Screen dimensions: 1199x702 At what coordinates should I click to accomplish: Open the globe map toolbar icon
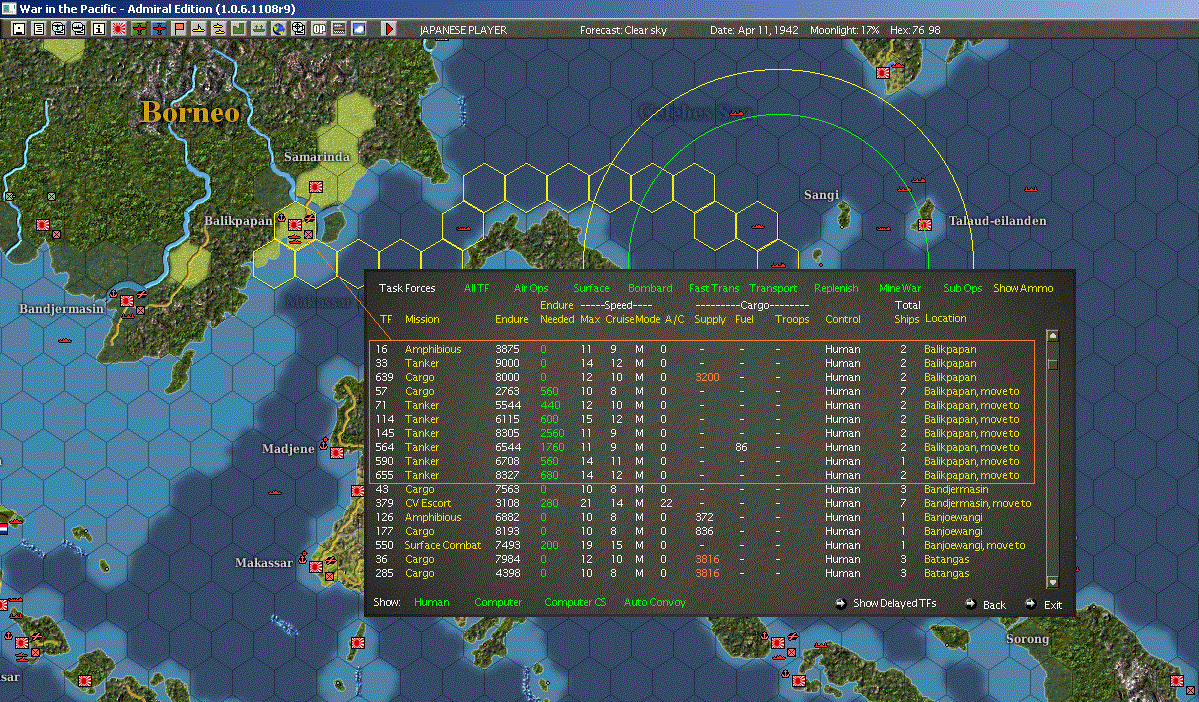(279, 29)
